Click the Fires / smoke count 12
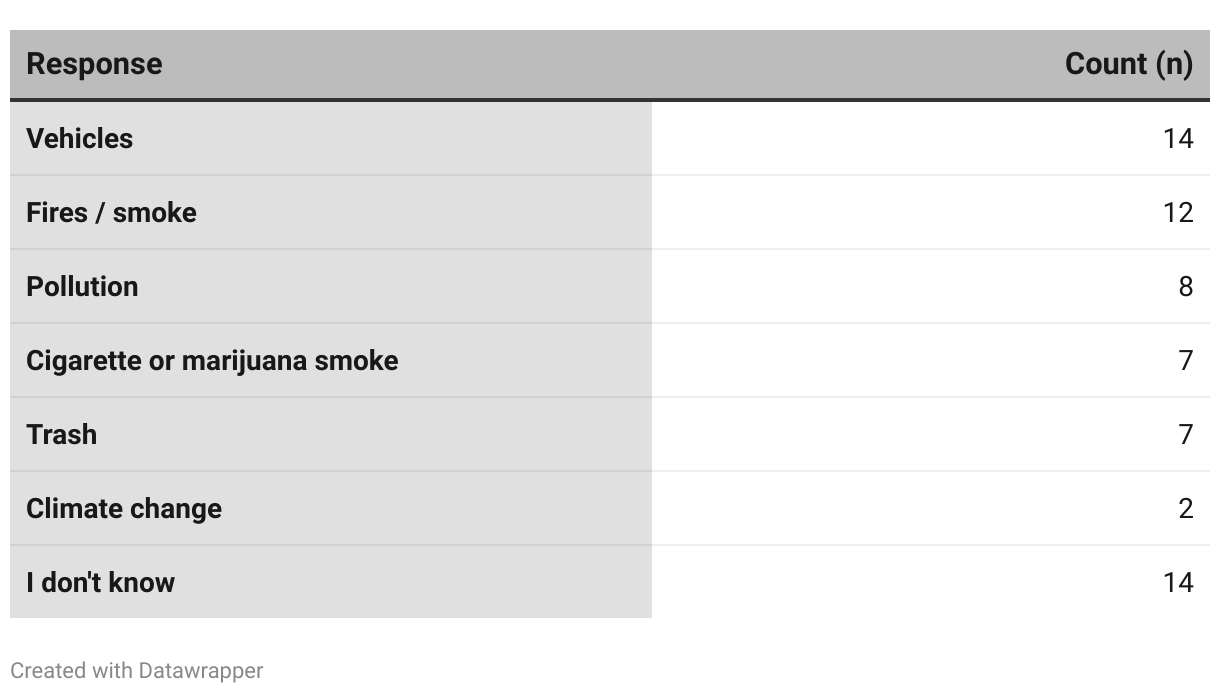Screen dimensions: 1220x694 1178,212
